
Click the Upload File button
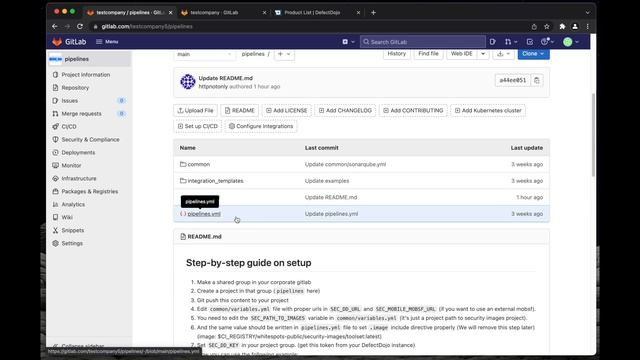(x=196, y=110)
